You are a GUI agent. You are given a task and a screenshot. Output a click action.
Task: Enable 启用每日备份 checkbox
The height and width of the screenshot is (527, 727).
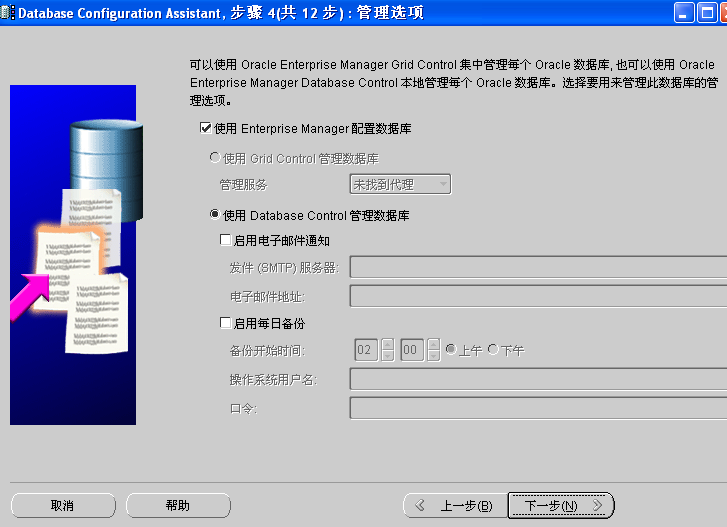click(225, 323)
